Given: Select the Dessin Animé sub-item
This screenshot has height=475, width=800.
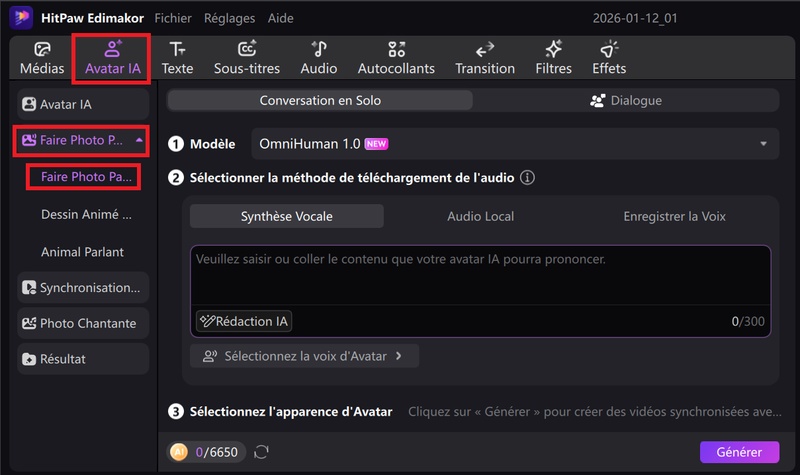Looking at the screenshot, I should 86,214.
